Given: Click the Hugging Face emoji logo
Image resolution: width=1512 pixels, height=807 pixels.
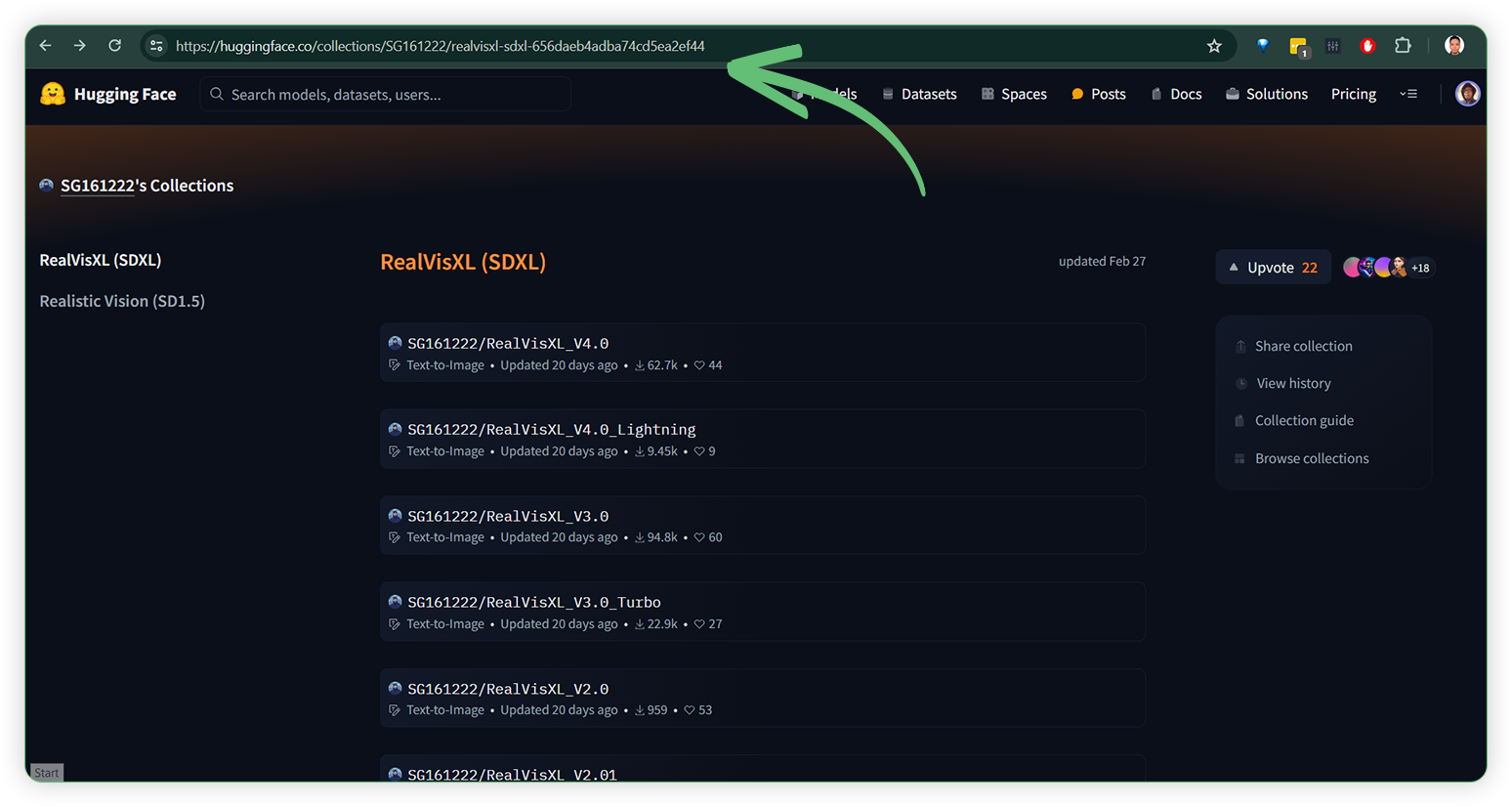Looking at the screenshot, I should click(x=53, y=94).
